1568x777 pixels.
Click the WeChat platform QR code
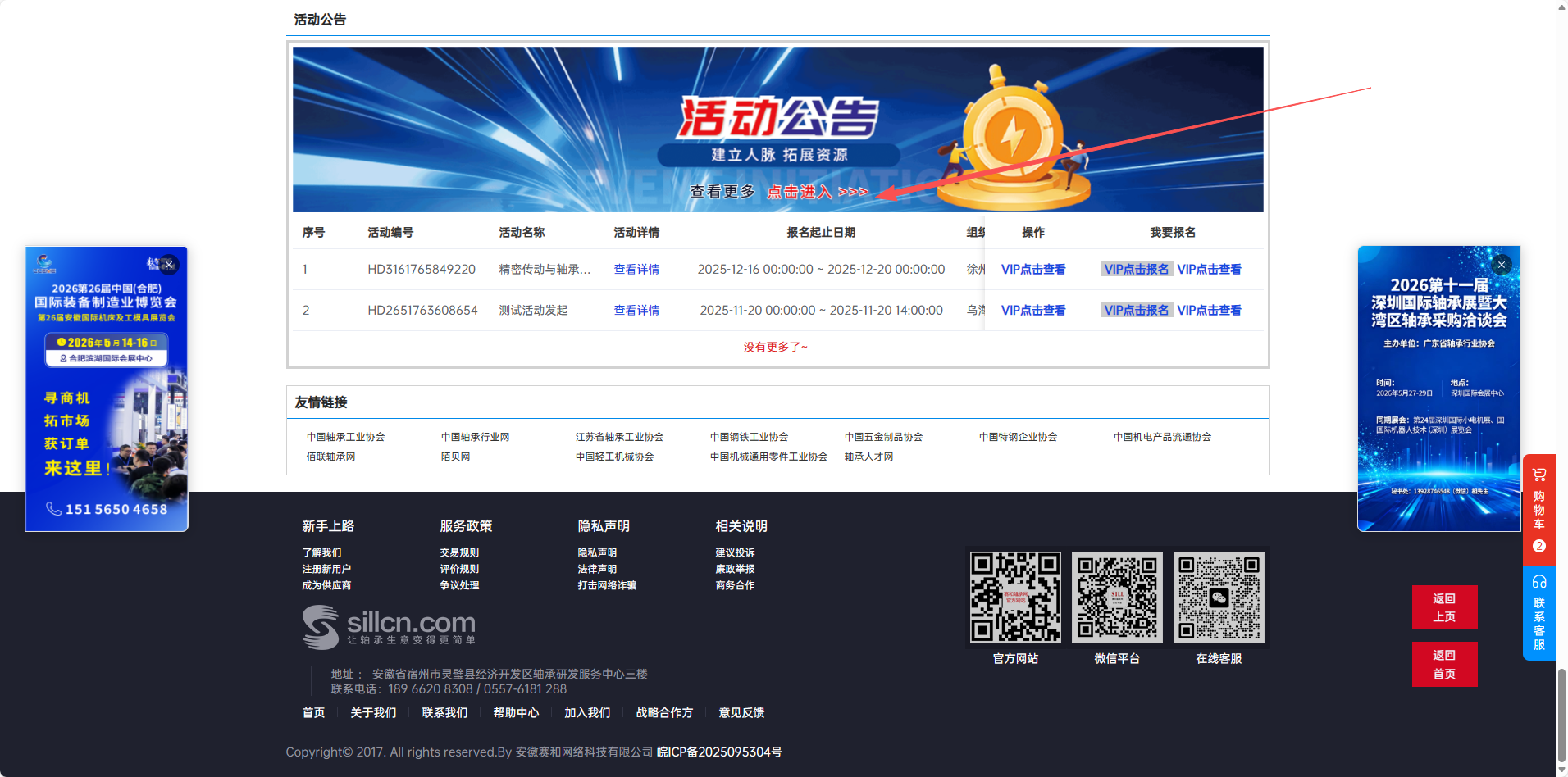(1117, 597)
